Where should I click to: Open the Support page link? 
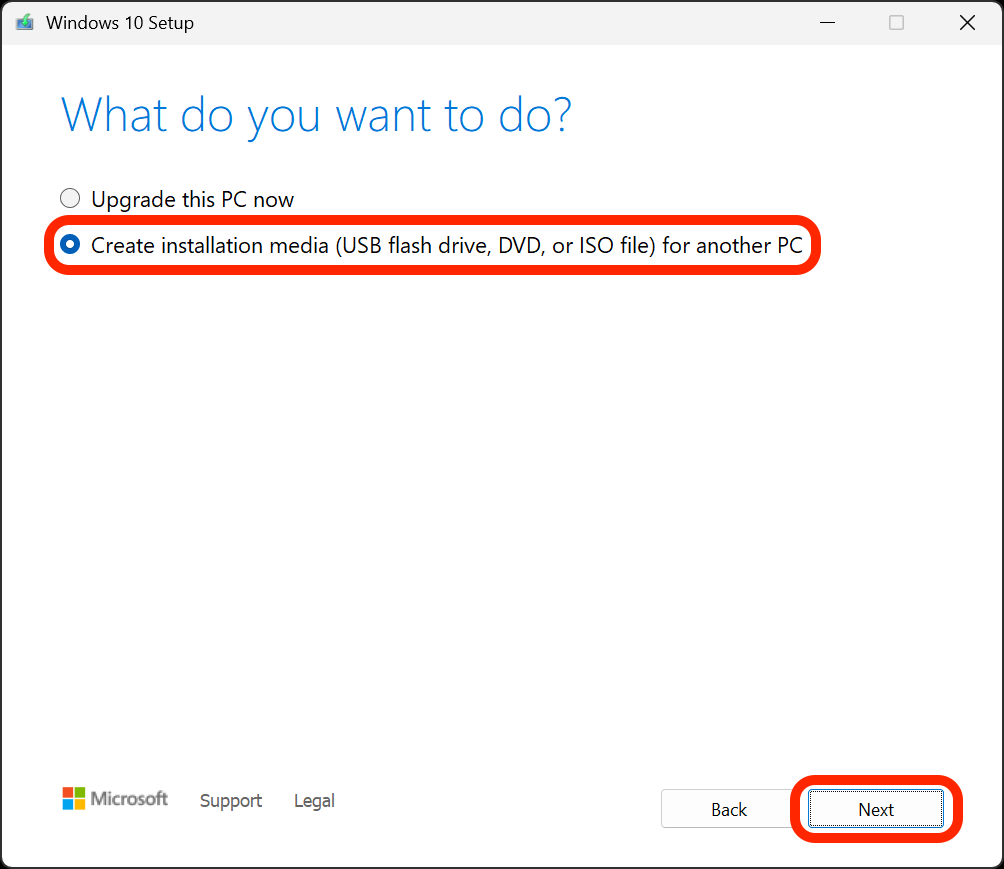tap(231, 801)
